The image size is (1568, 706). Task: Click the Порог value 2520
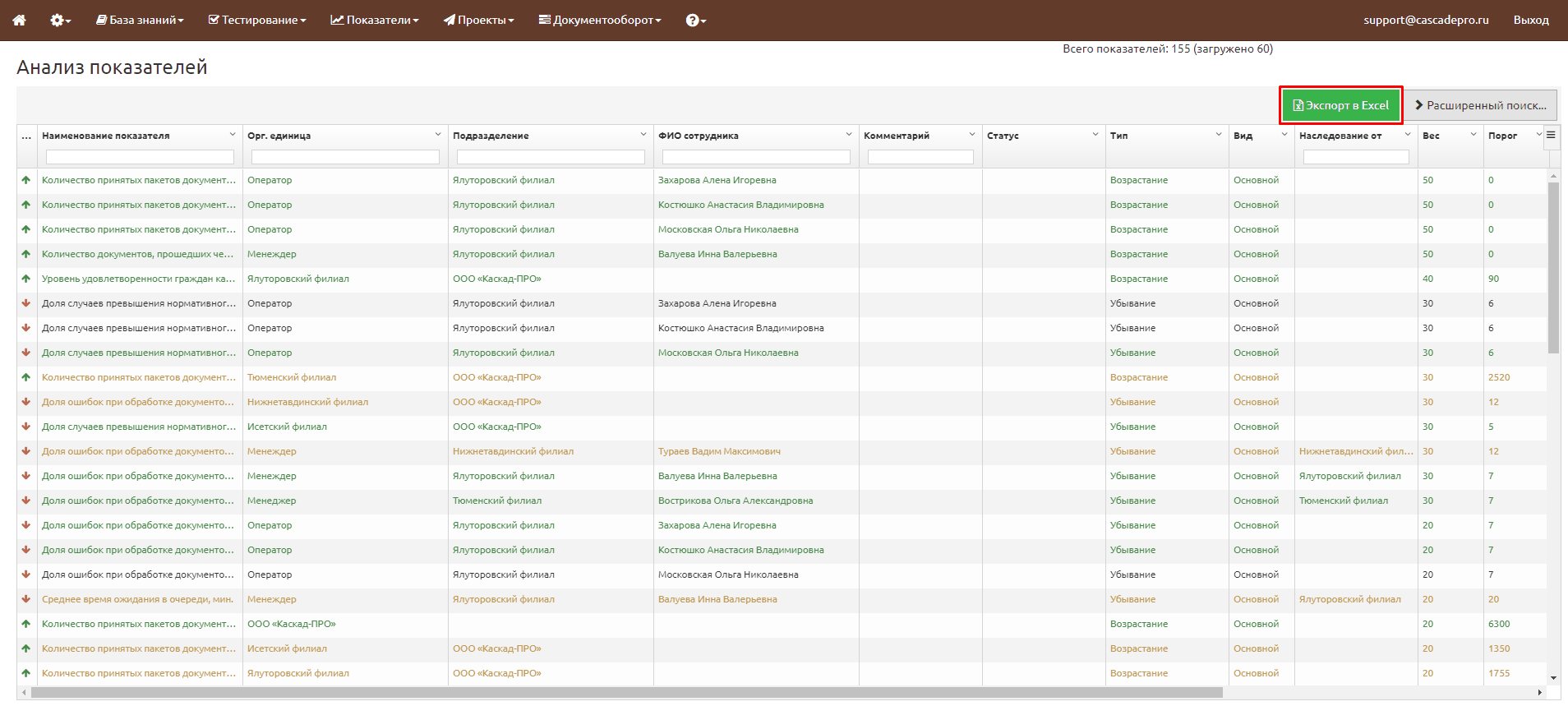coord(1499,377)
